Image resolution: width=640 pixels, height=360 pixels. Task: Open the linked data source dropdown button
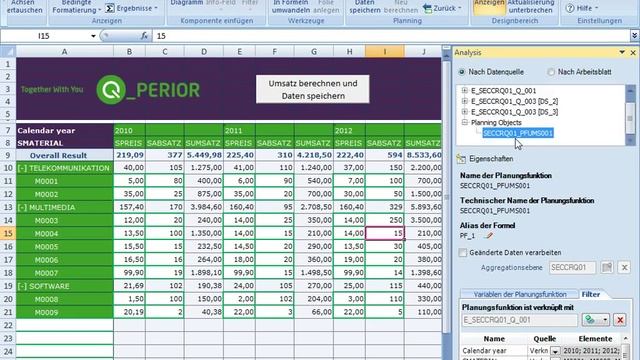(x=596, y=320)
